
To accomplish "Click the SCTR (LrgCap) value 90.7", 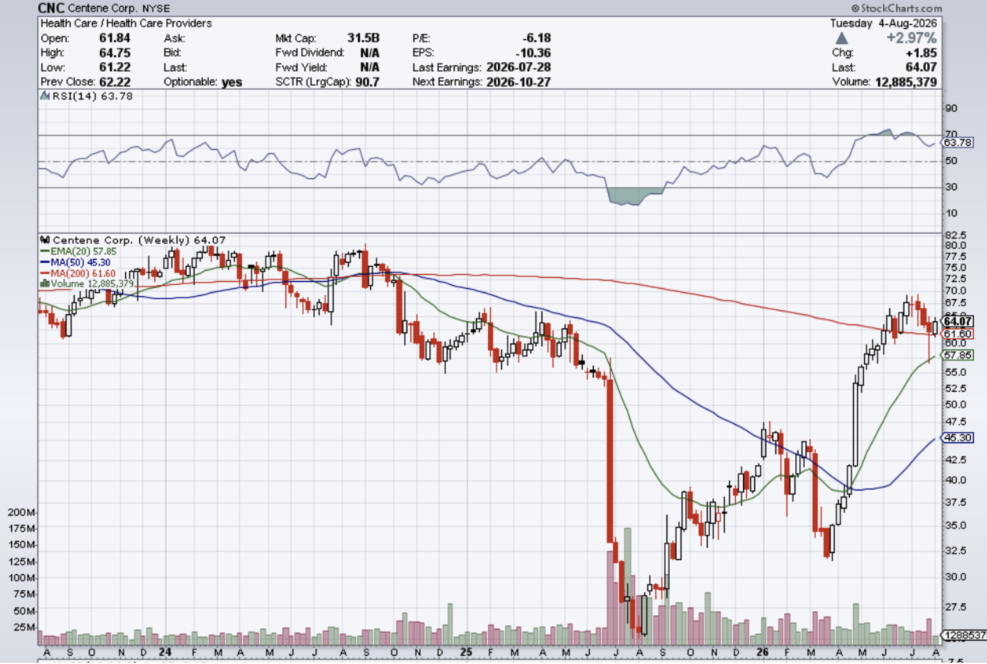I will click(x=366, y=82).
